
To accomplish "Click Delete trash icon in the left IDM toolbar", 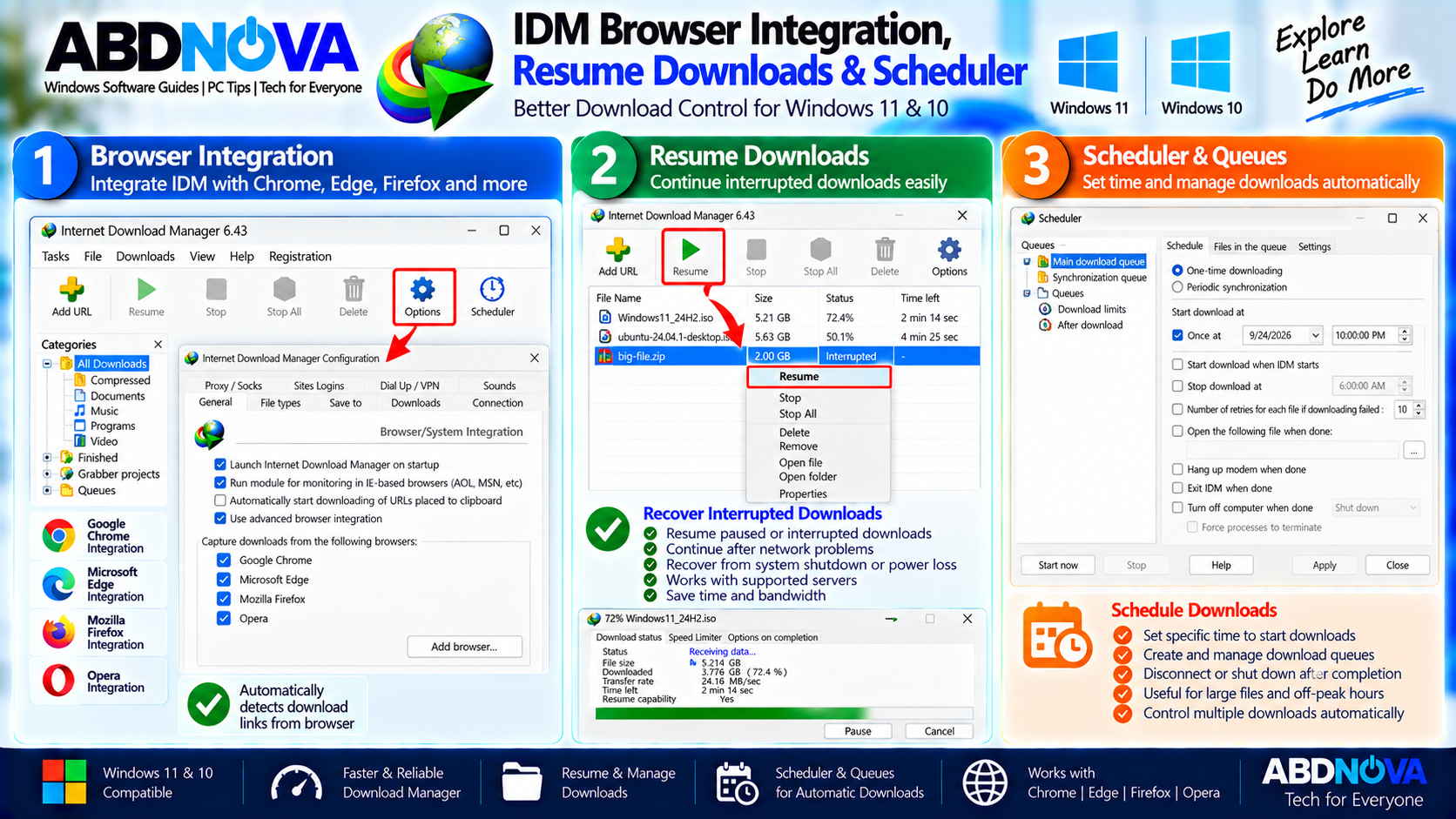I will 354,289.
